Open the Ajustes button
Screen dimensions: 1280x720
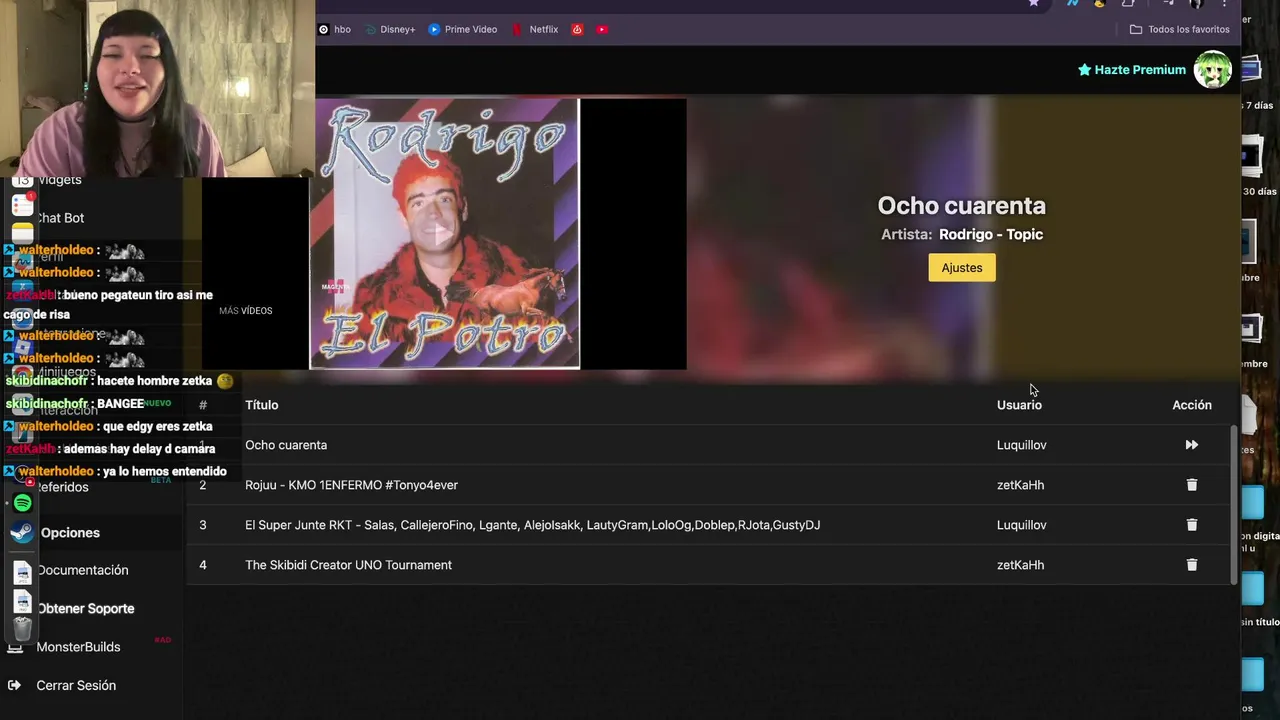[x=962, y=268]
